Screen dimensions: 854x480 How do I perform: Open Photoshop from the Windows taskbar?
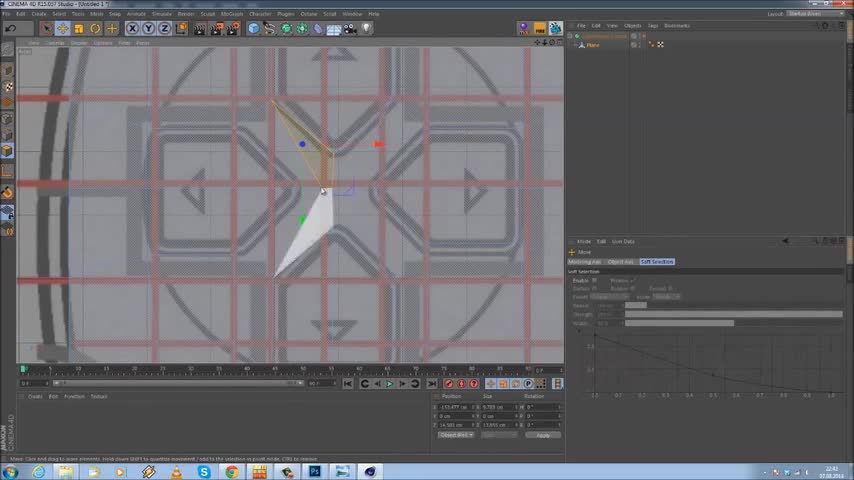pos(315,471)
